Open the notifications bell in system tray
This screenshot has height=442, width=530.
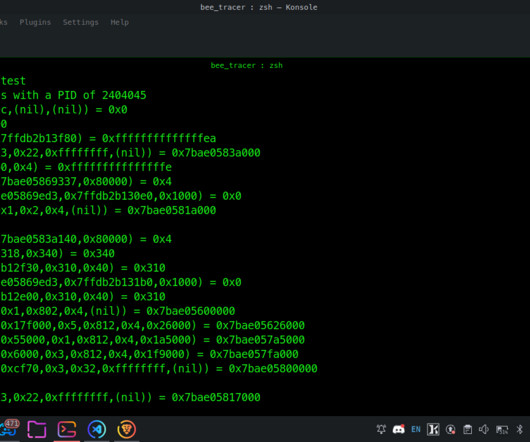tap(381, 429)
